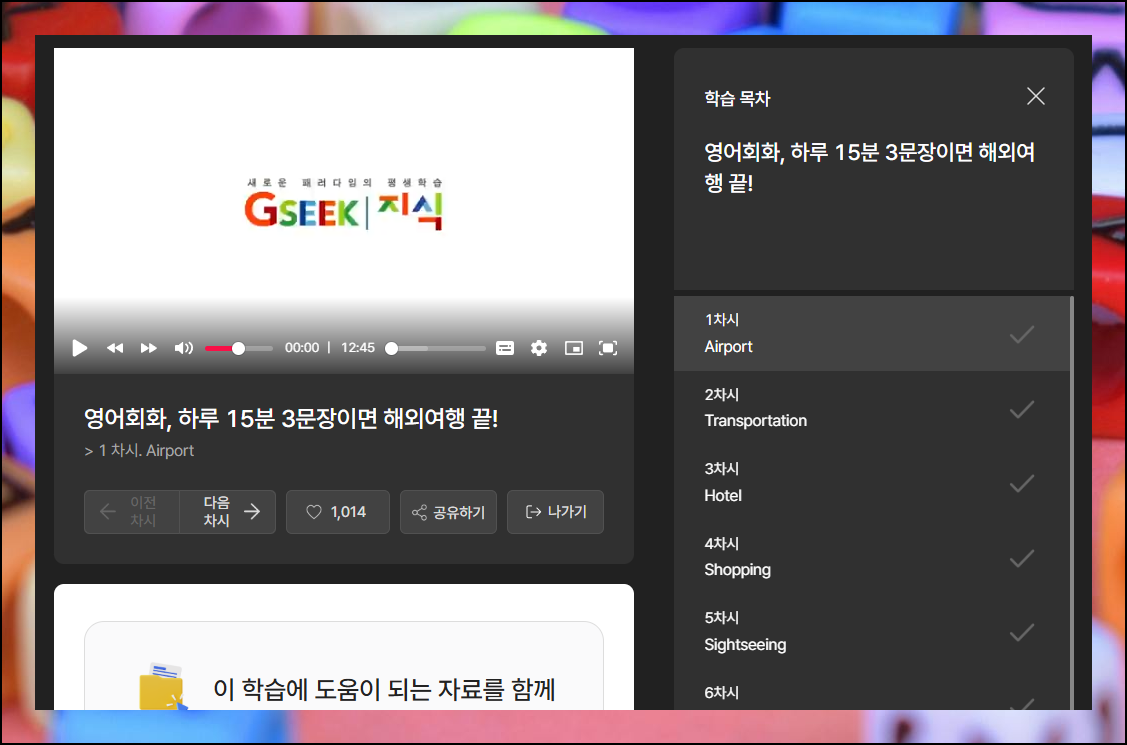Click the GSEEK 지식 logo in video
This screenshot has width=1127, height=745.
pyautogui.click(x=344, y=204)
